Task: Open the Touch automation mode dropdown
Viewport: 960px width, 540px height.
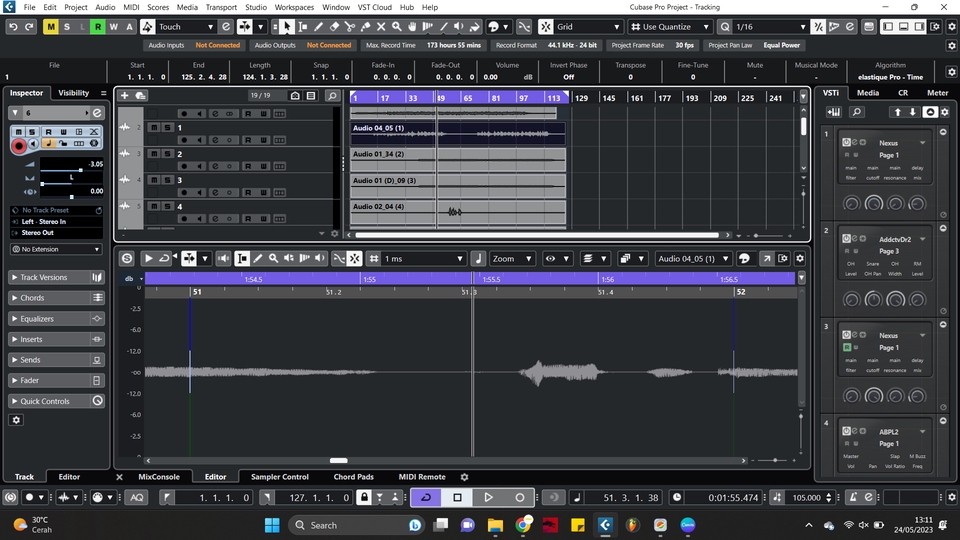Action: (x=186, y=27)
